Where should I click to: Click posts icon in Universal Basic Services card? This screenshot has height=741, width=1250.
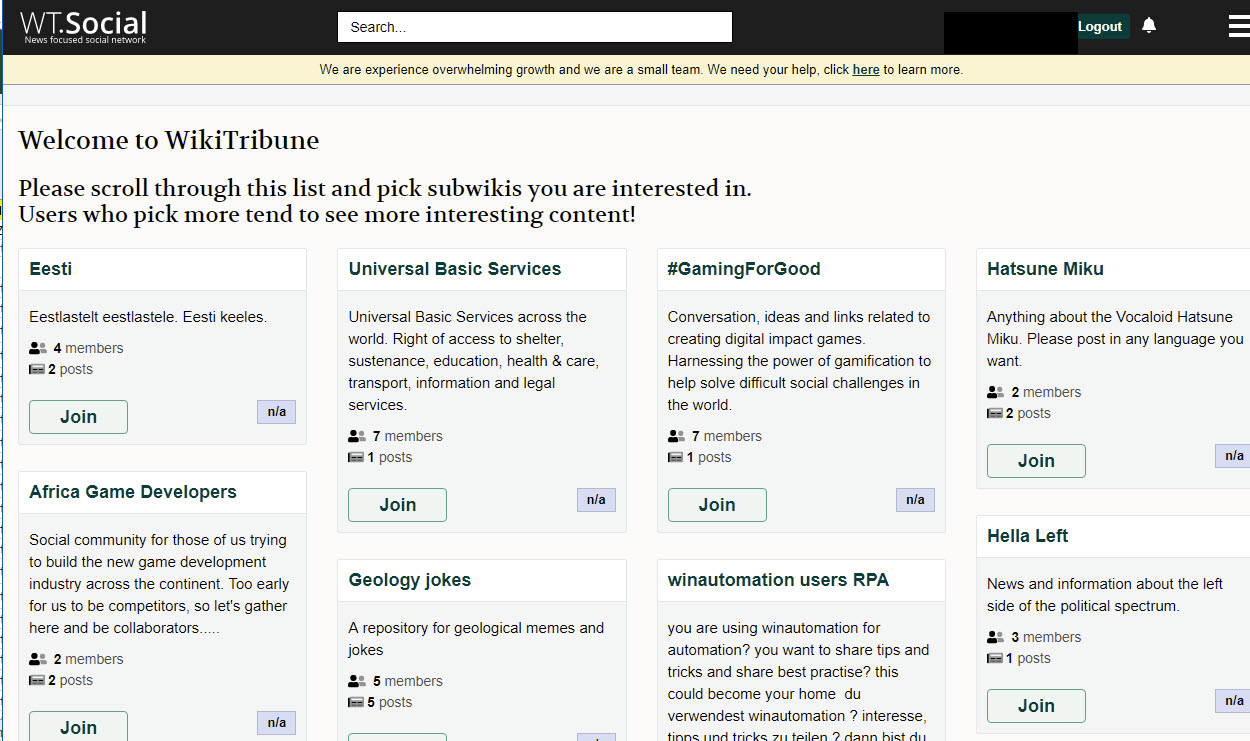[355, 457]
